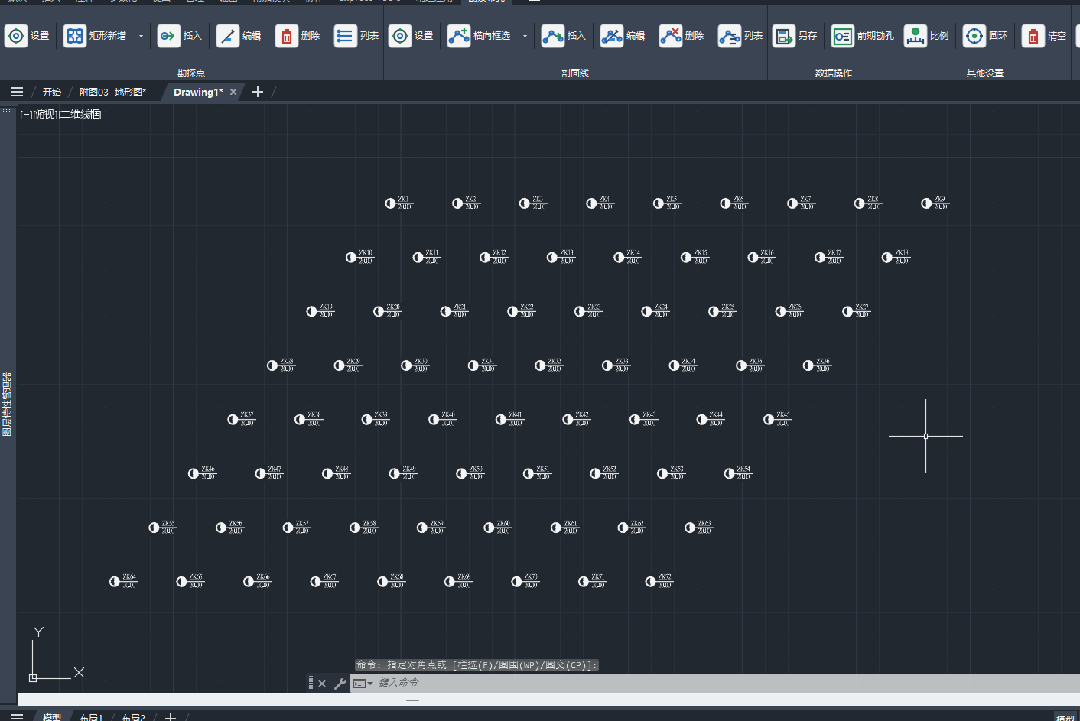Open the layout tabs hamburger menu
The width and height of the screenshot is (1080, 721).
tap(17, 717)
